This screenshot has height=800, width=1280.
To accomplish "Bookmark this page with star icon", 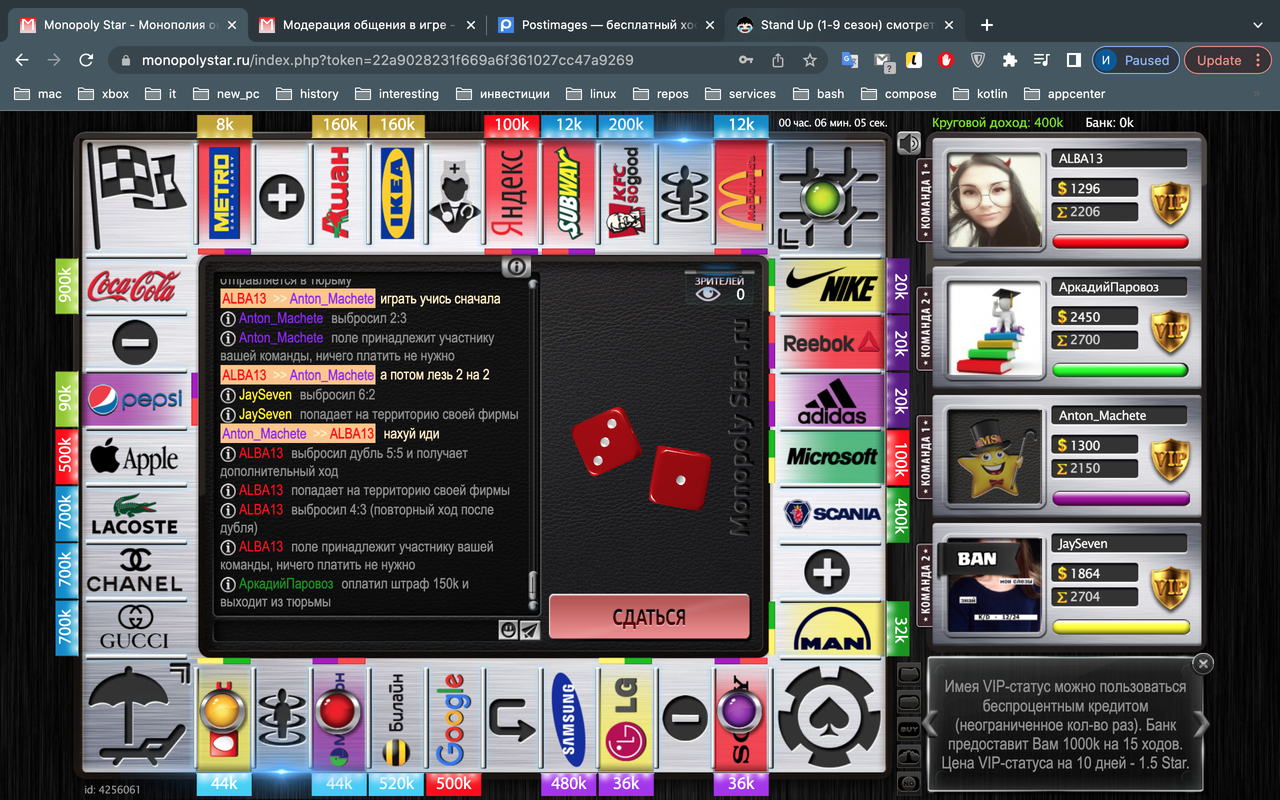I will click(x=810, y=60).
